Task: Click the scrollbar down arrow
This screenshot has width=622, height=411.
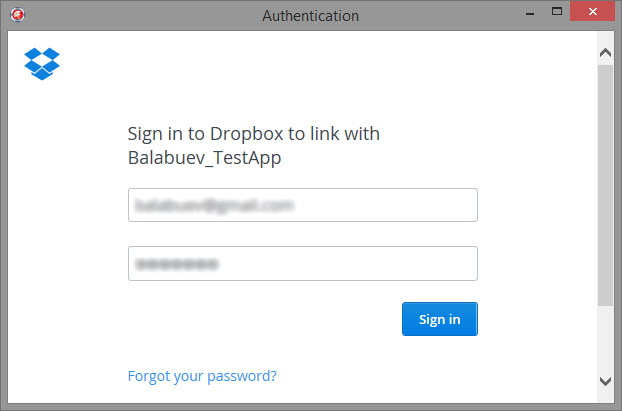Action: (x=605, y=381)
